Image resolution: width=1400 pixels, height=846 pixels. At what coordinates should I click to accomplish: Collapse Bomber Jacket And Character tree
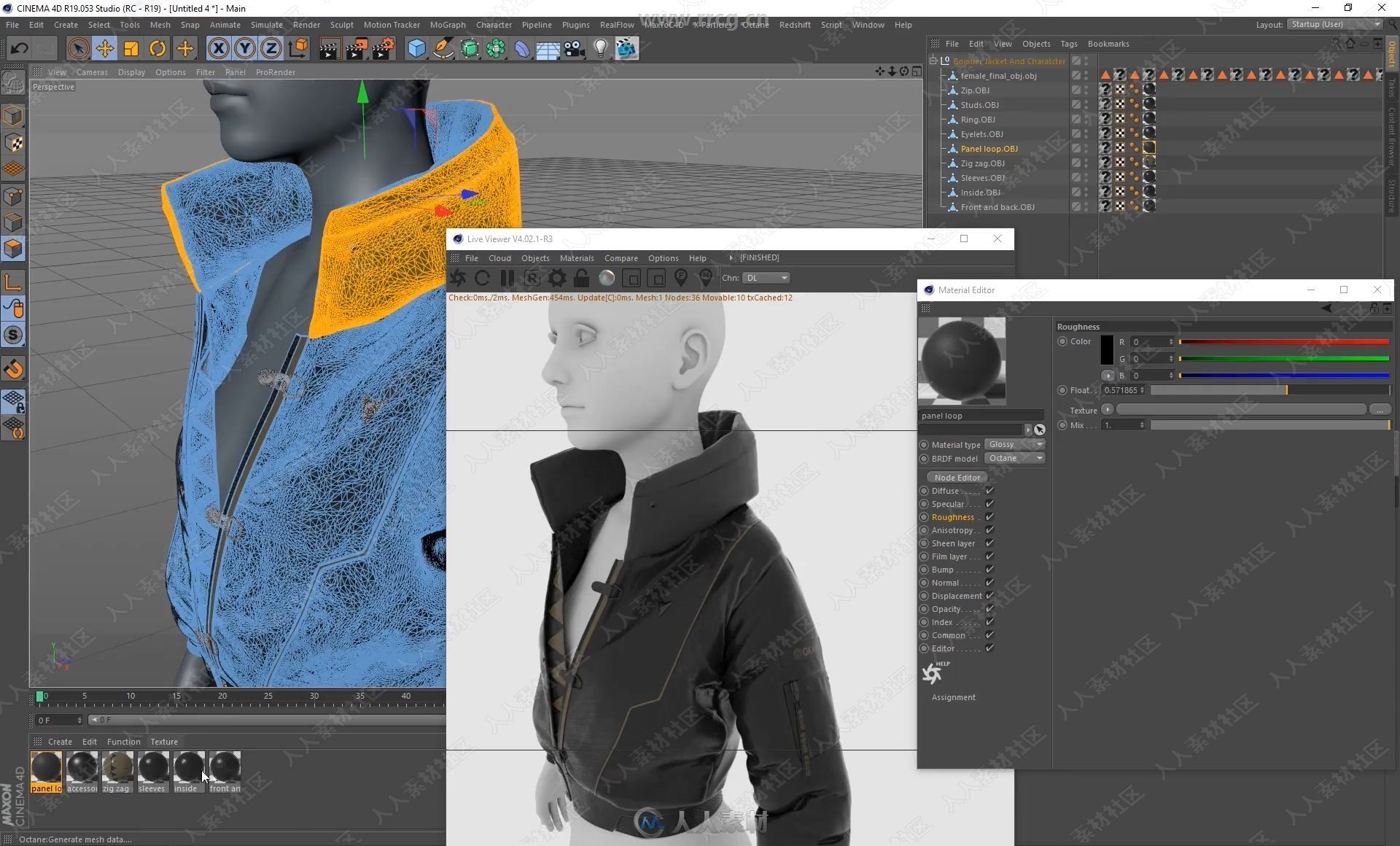point(933,61)
